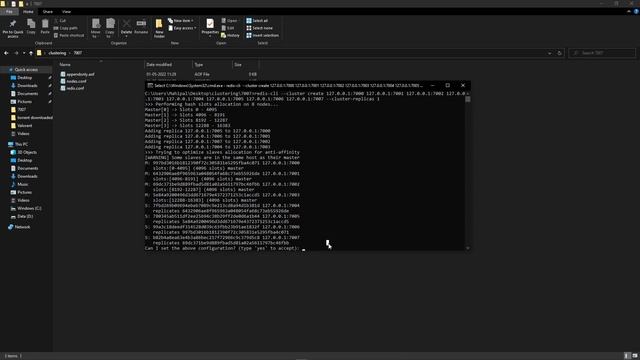Click the Refresh button beside address bar
The height and width of the screenshot is (360, 640).
coord(559,53)
